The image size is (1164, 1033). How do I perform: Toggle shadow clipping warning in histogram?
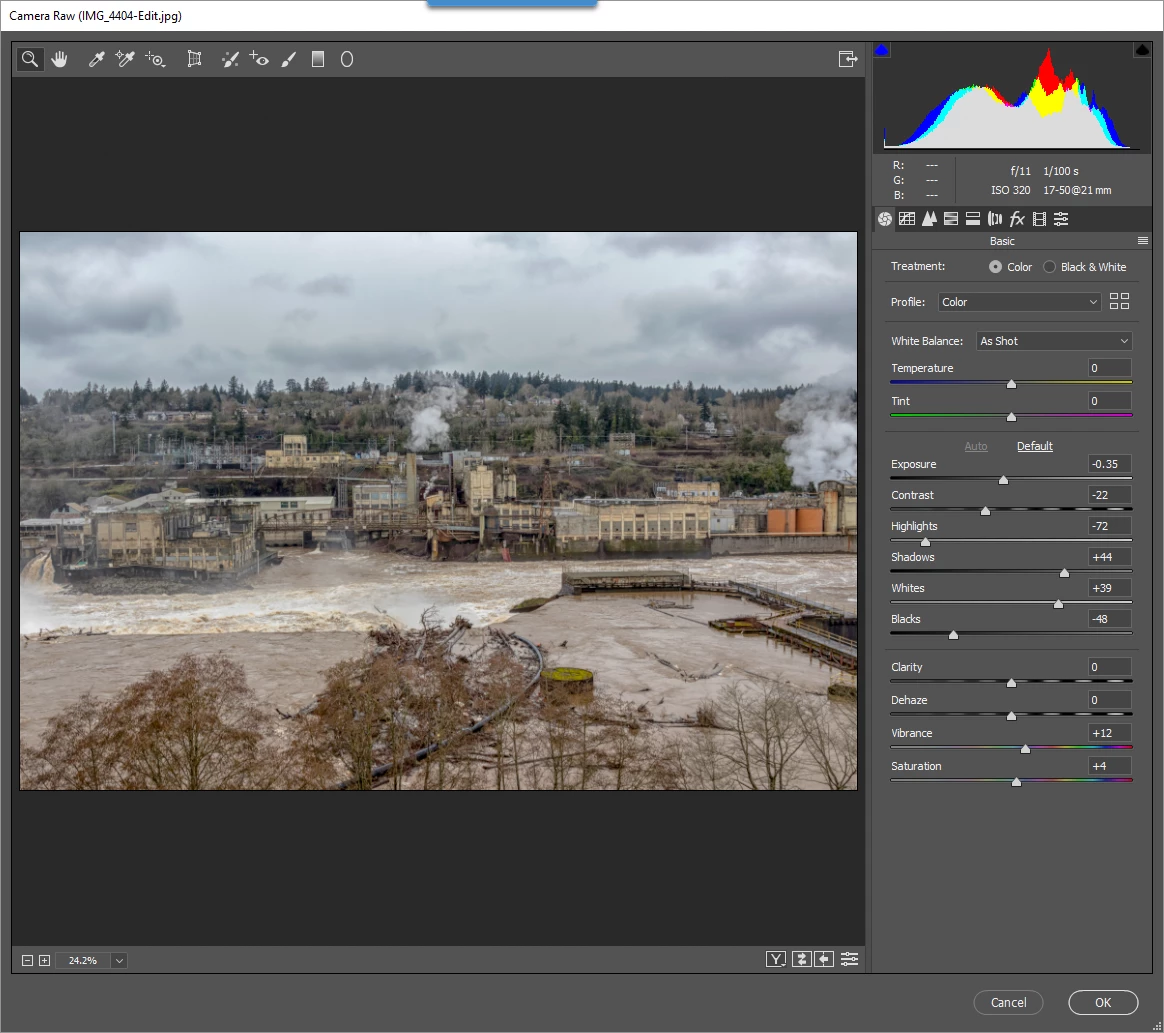881,50
